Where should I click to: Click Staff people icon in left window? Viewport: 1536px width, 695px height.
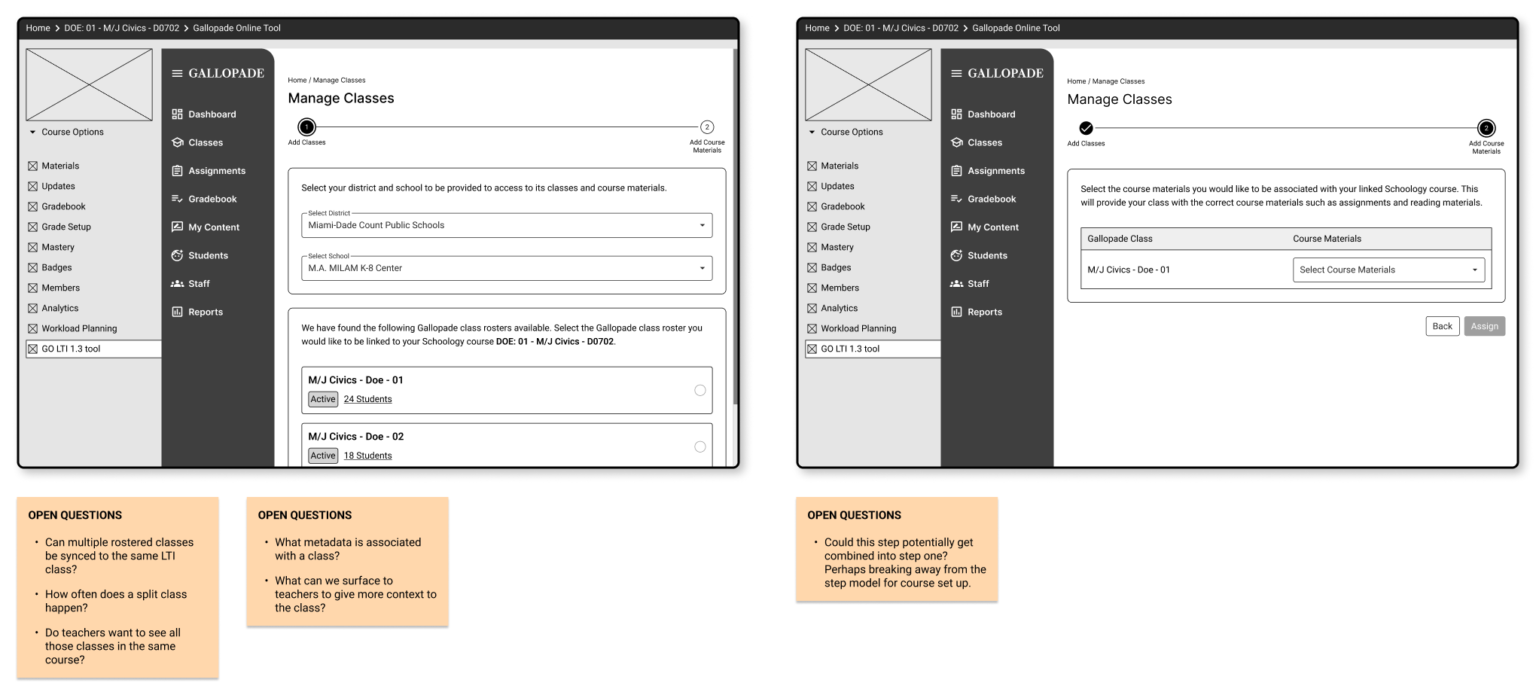(x=177, y=283)
